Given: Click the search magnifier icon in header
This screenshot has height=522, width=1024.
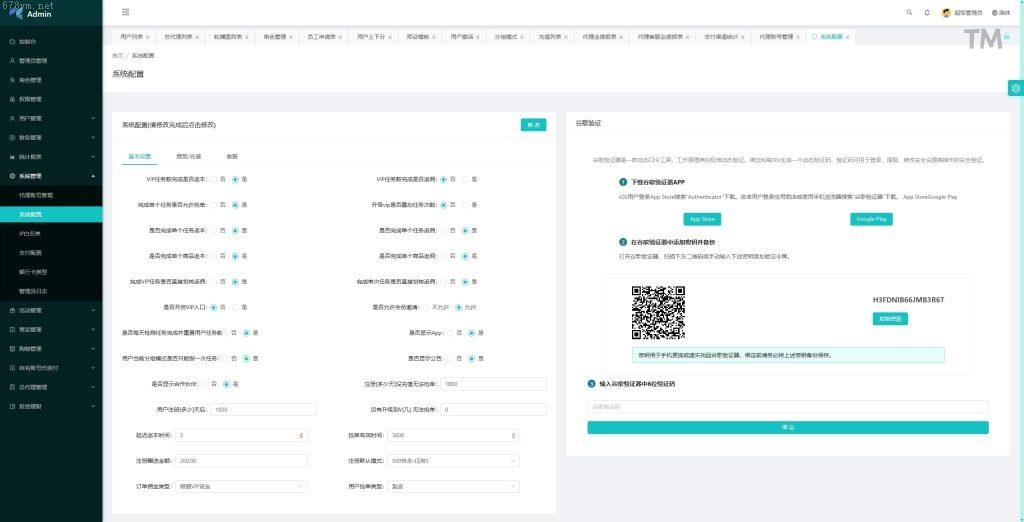Looking at the screenshot, I should 909,12.
